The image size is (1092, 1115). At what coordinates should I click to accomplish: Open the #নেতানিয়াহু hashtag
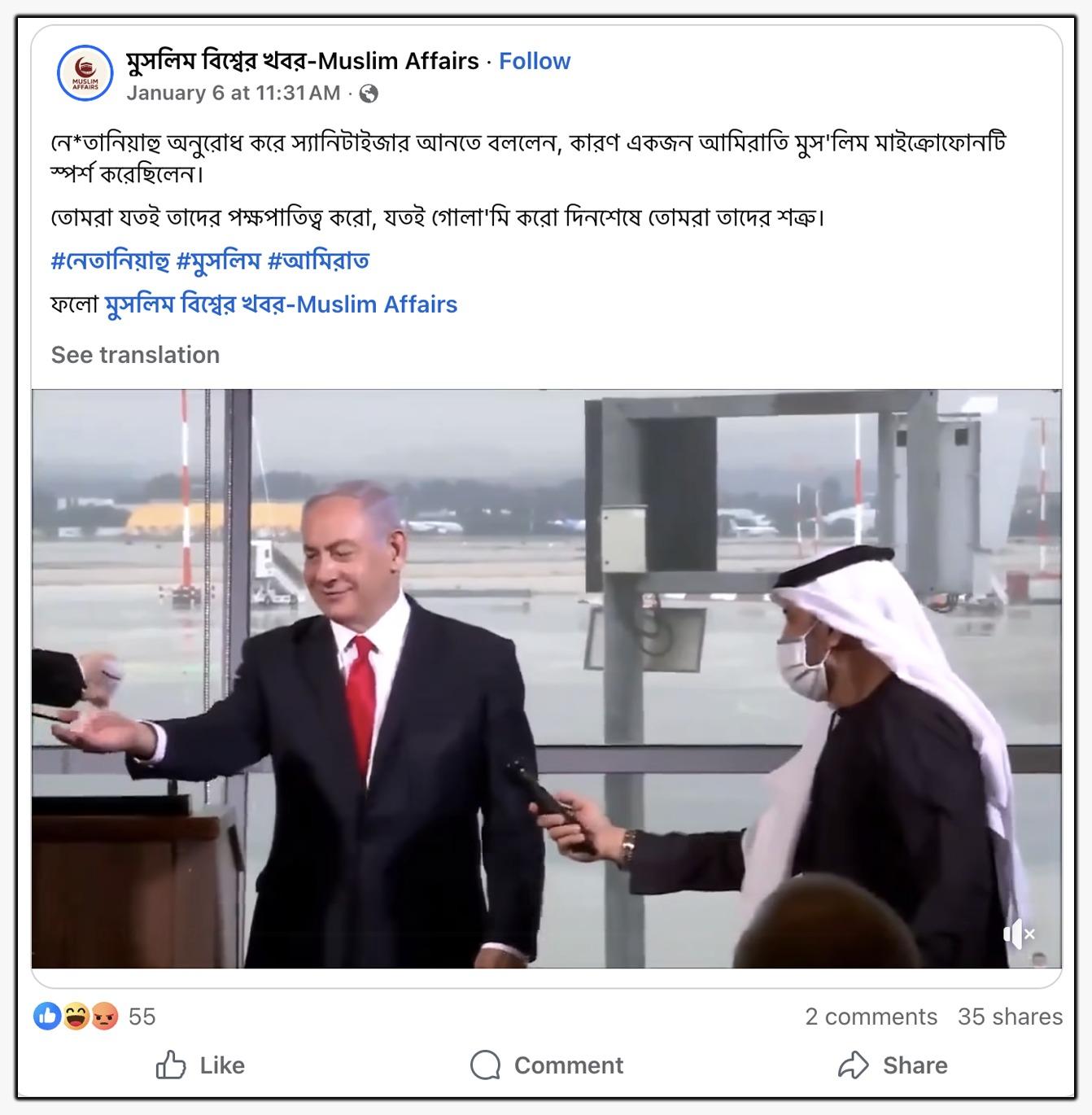click(110, 260)
